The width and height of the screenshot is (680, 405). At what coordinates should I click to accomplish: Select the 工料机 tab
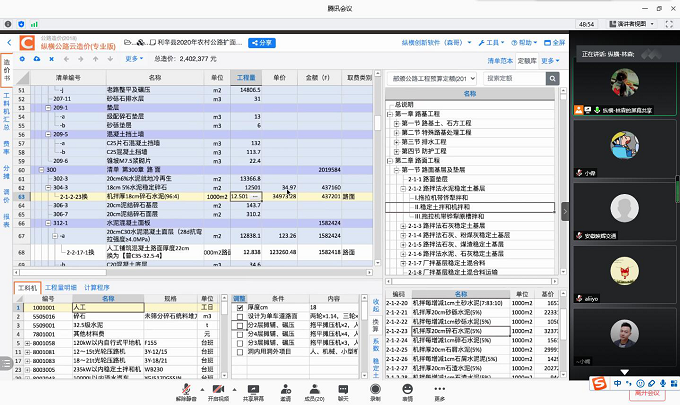pyautogui.click(x=27, y=287)
